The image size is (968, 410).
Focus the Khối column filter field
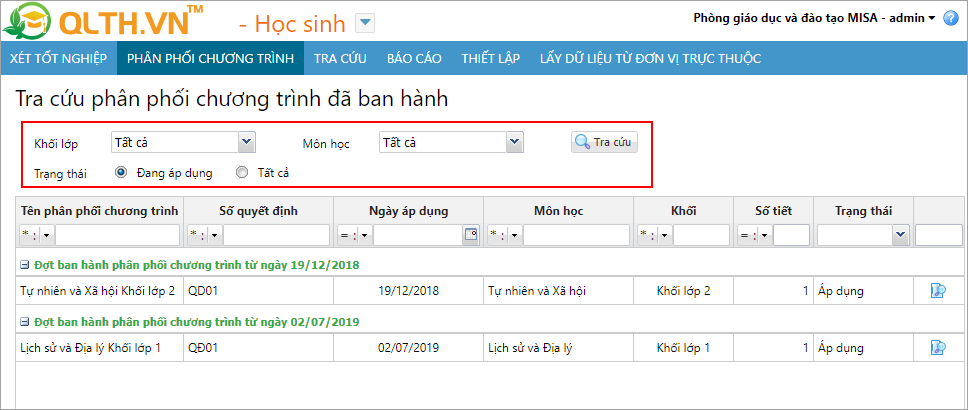point(701,235)
